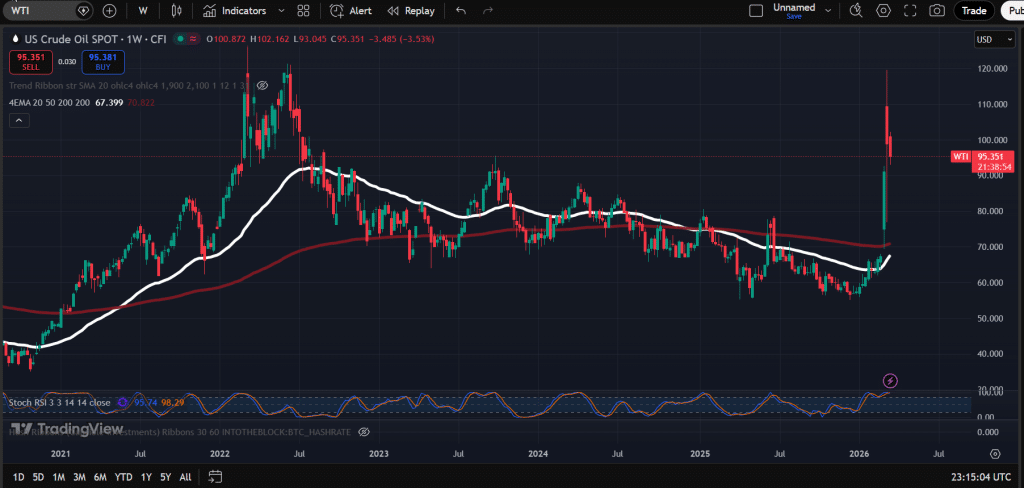Toggle the layout setup square icon
This screenshot has width=1024, height=488.
pos(757,11)
